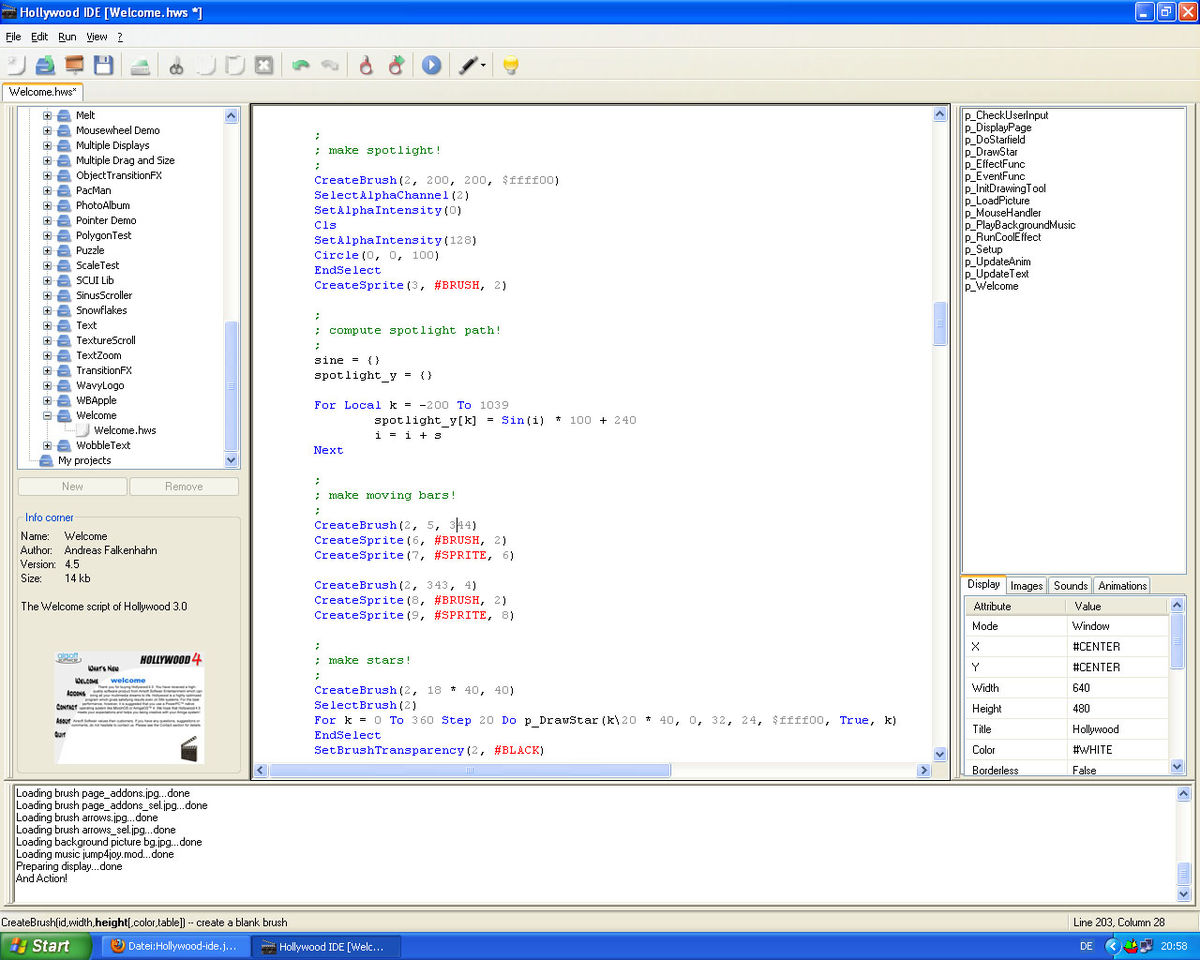Click the code editor's scroll right arrow
1200x960 pixels.
coord(924,771)
